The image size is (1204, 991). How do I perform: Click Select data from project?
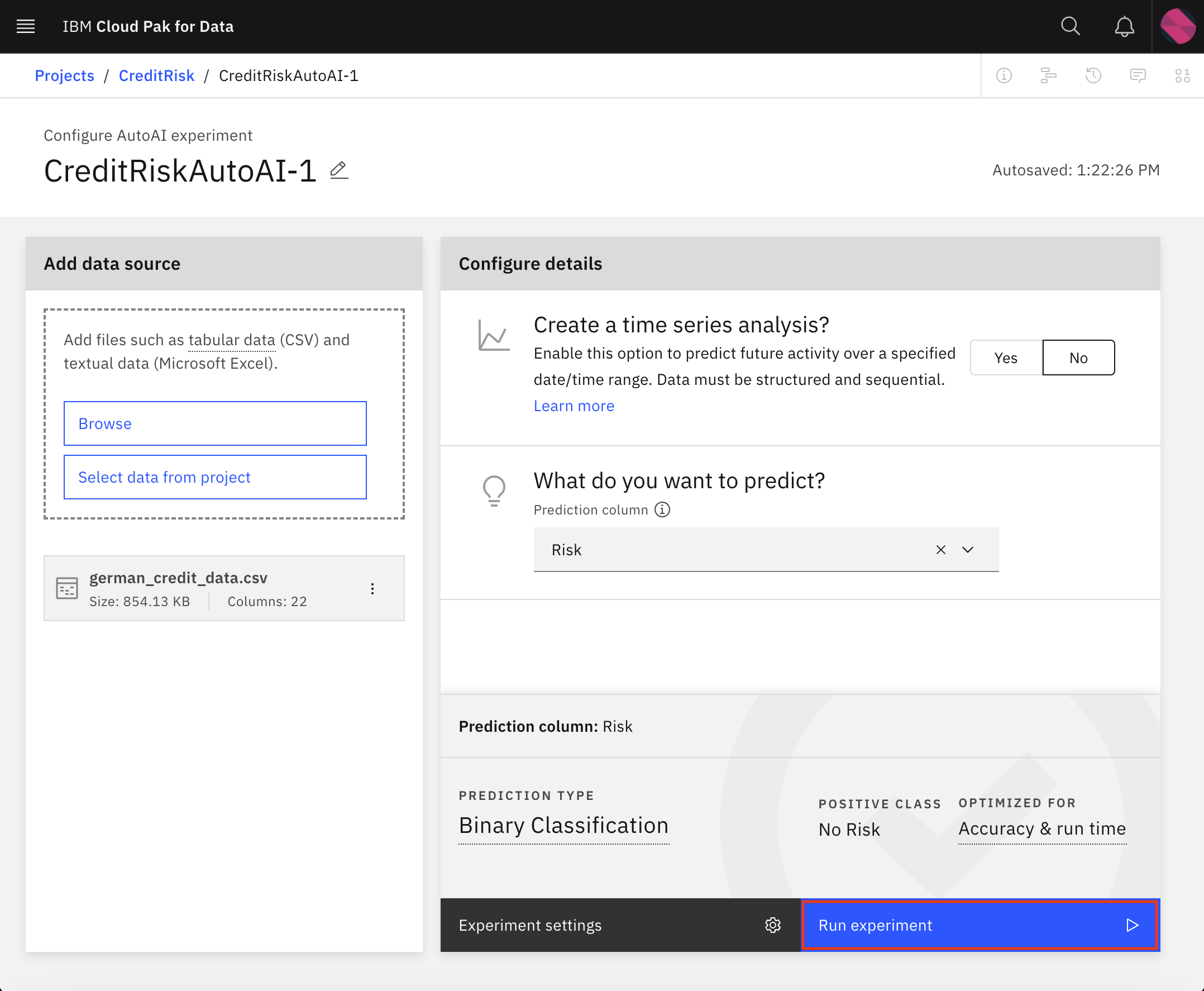point(215,477)
